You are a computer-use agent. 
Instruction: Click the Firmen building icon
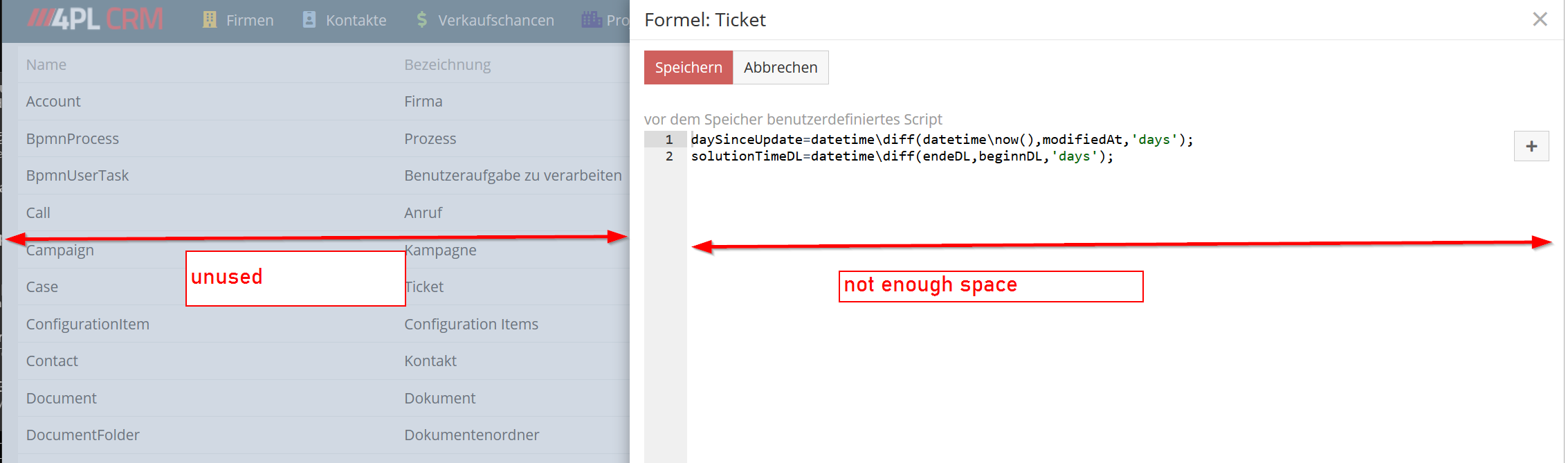click(x=210, y=20)
